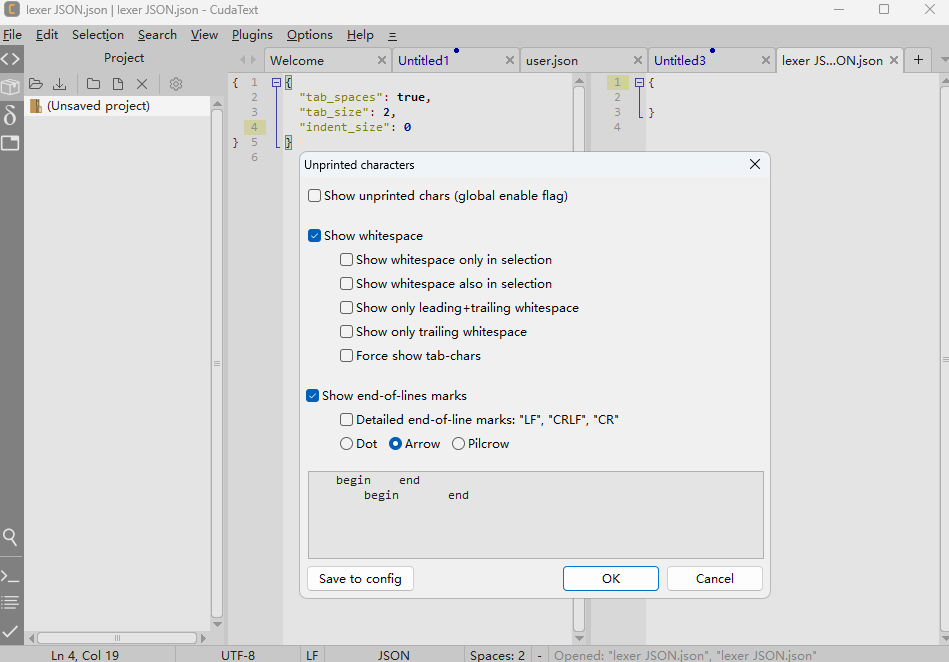Click the Open project folder icon
Viewport: 949px width, 662px height.
36,84
